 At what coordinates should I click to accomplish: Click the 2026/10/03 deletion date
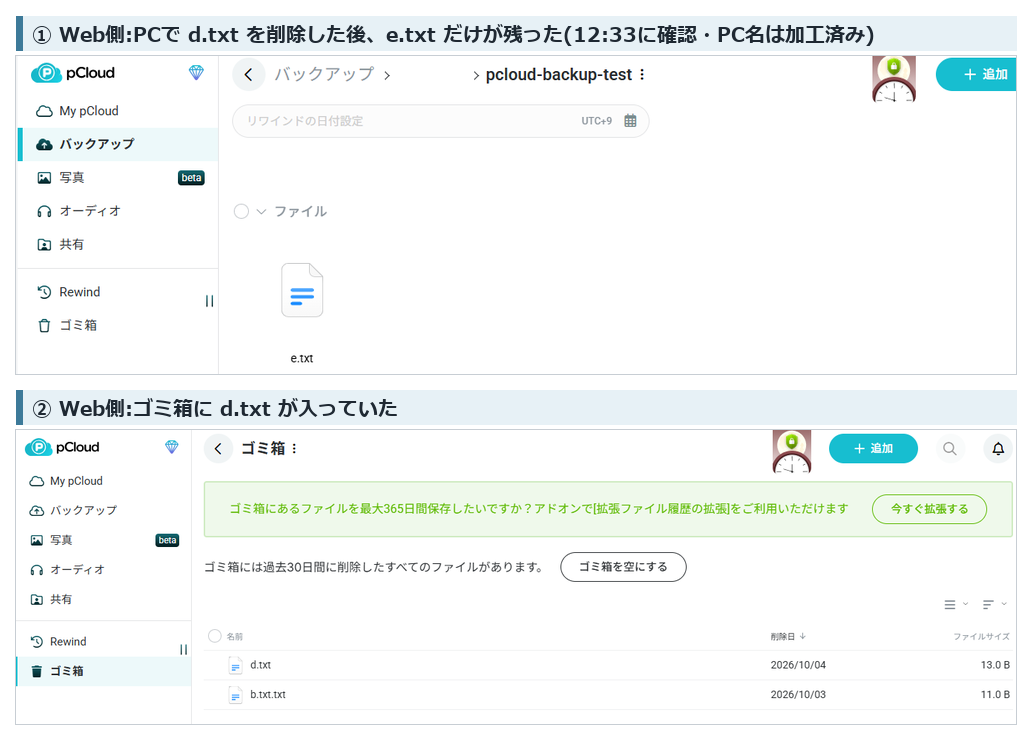[798, 695]
